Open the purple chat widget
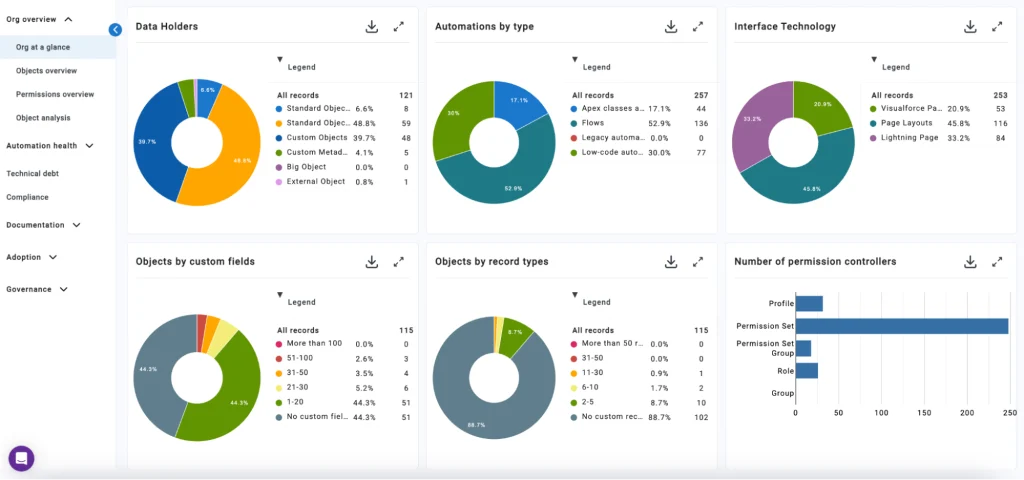The image size is (1024, 480). [21, 458]
